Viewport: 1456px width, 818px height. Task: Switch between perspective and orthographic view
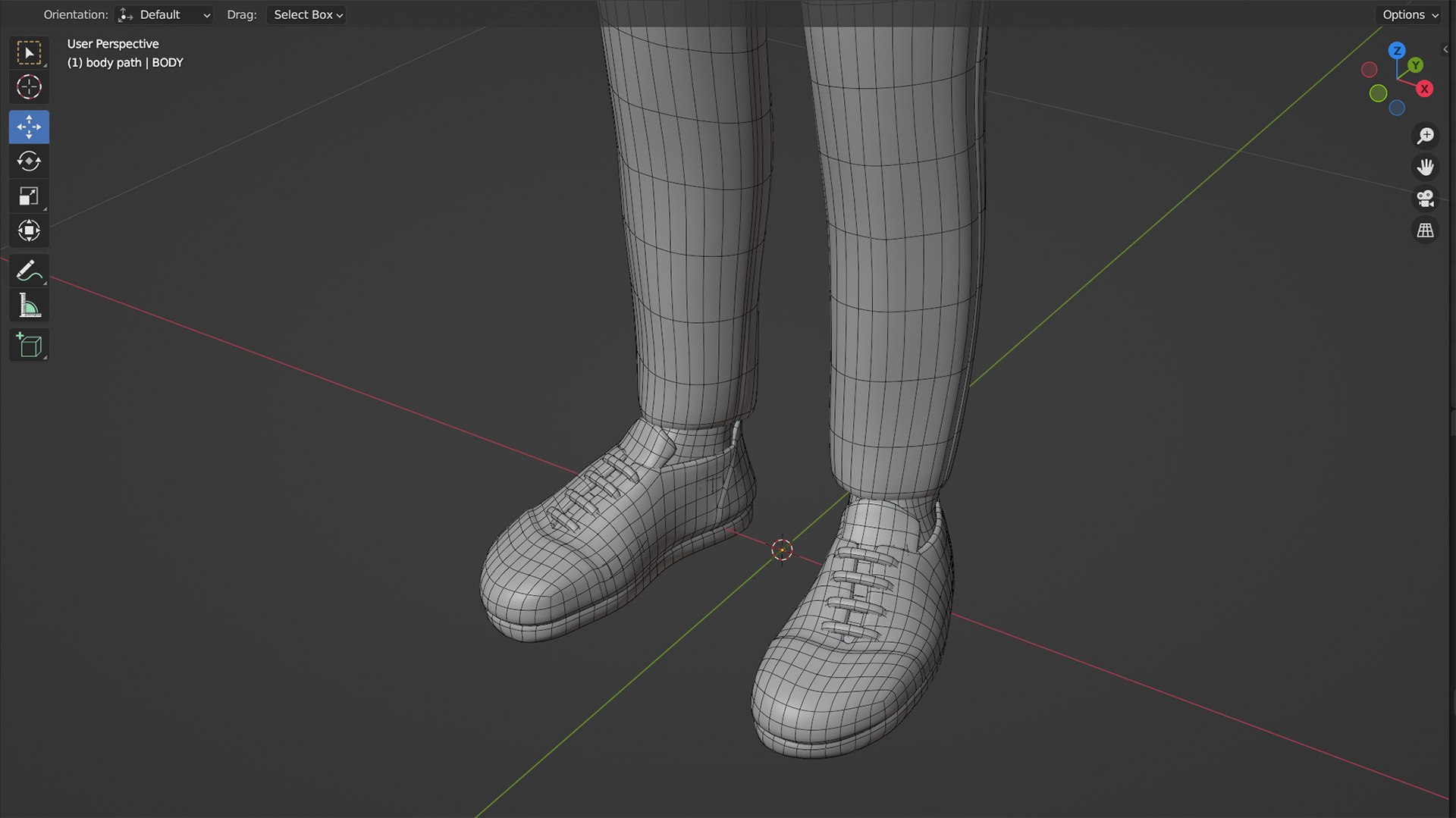(x=1426, y=230)
